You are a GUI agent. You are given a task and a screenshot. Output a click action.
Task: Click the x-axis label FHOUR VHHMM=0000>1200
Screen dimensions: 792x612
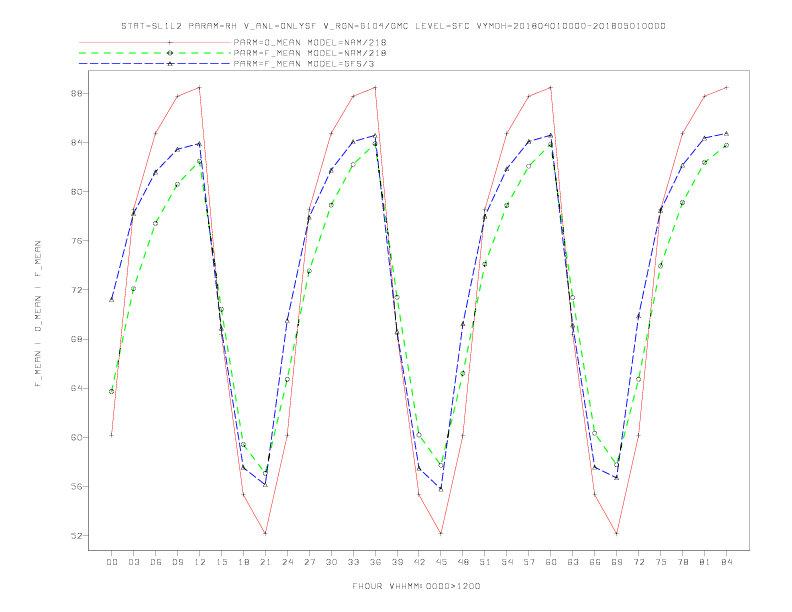click(x=416, y=586)
